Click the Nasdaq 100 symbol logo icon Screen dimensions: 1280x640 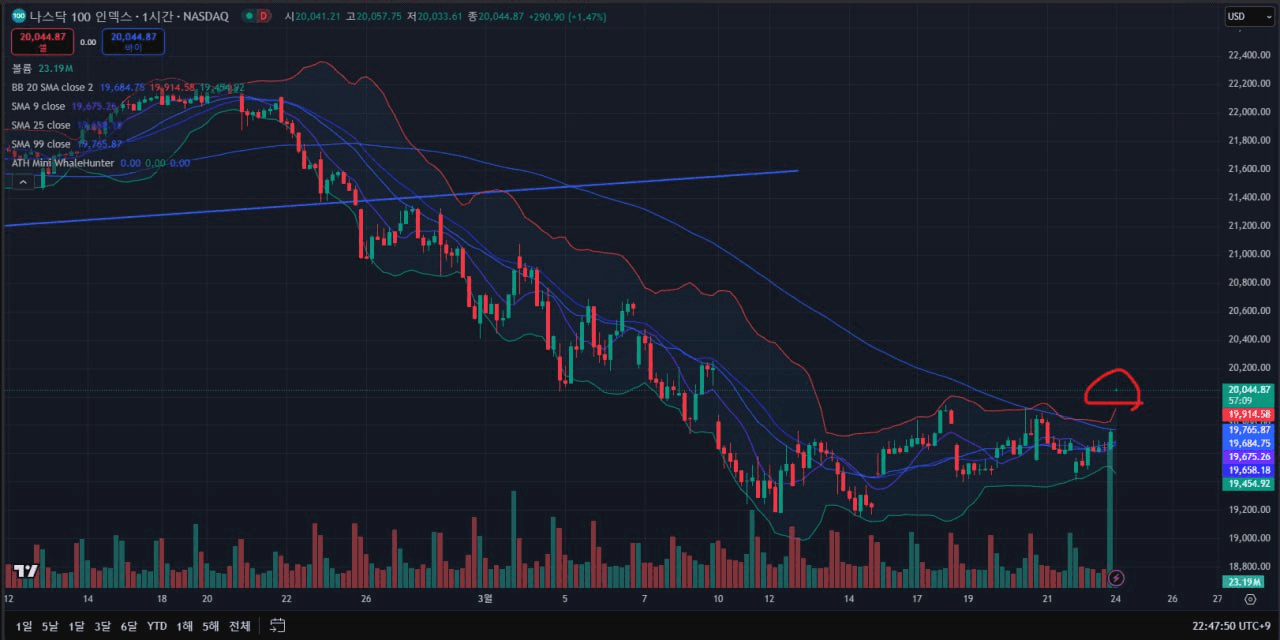(x=19, y=16)
